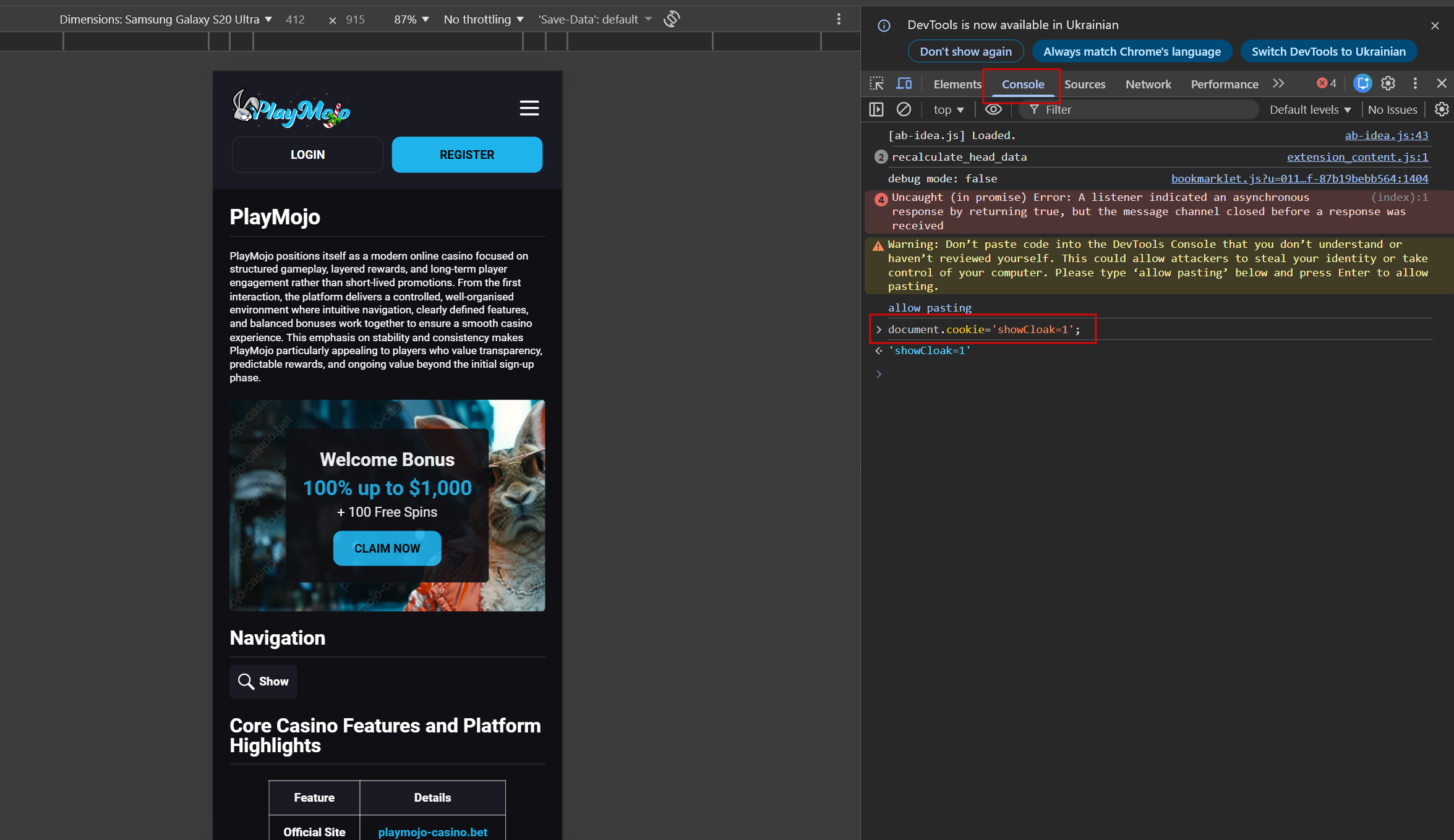Click the clear console icon
The height and width of the screenshot is (840, 1454).
(904, 109)
